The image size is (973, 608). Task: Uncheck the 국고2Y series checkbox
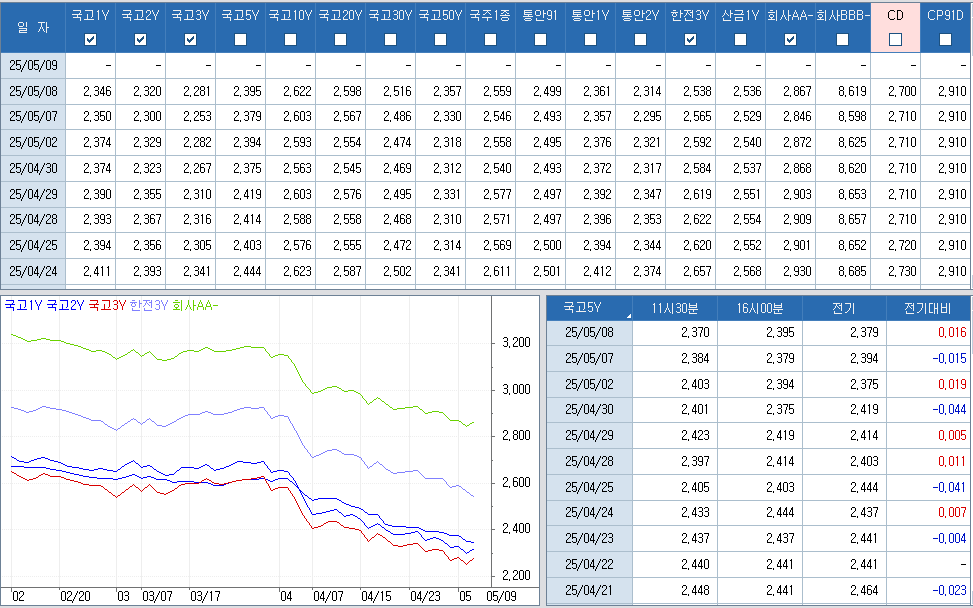pos(141,39)
